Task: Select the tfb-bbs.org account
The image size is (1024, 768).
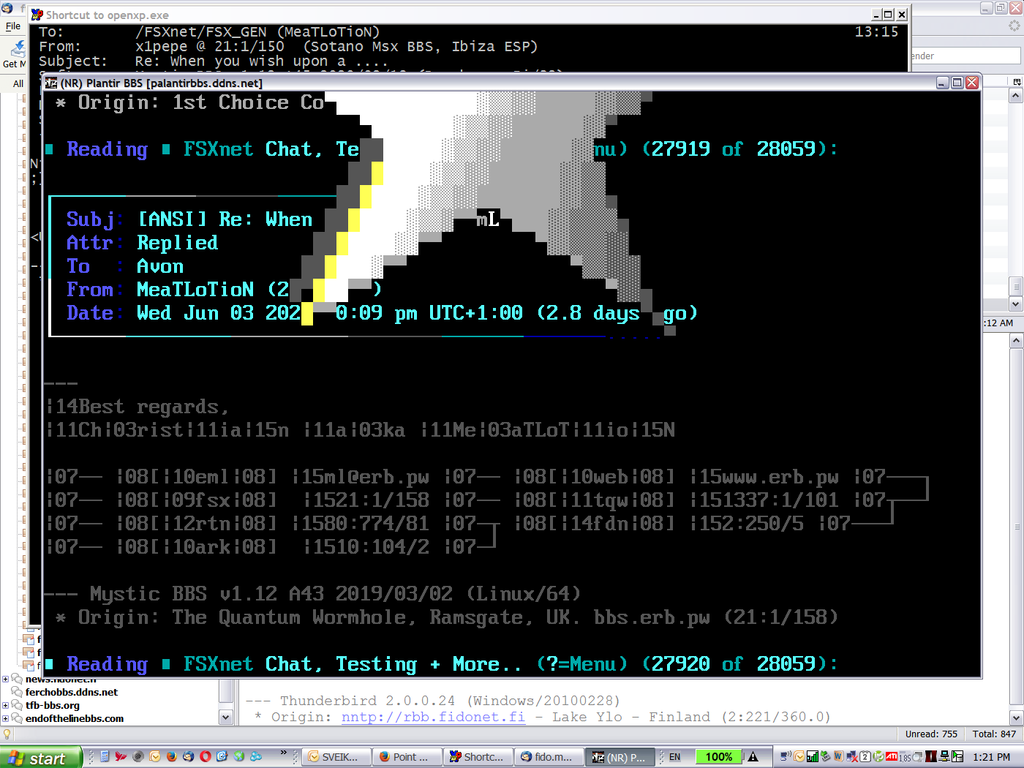Action: 52,705
